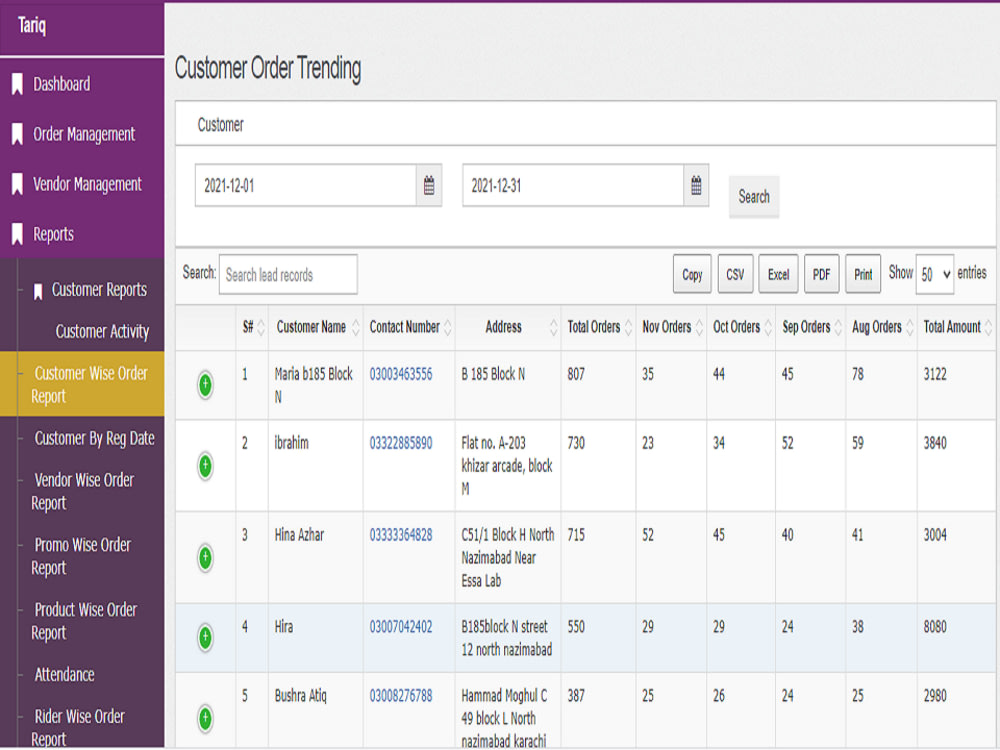Click the Tariq user name header
The image size is (1000, 750).
(32, 26)
